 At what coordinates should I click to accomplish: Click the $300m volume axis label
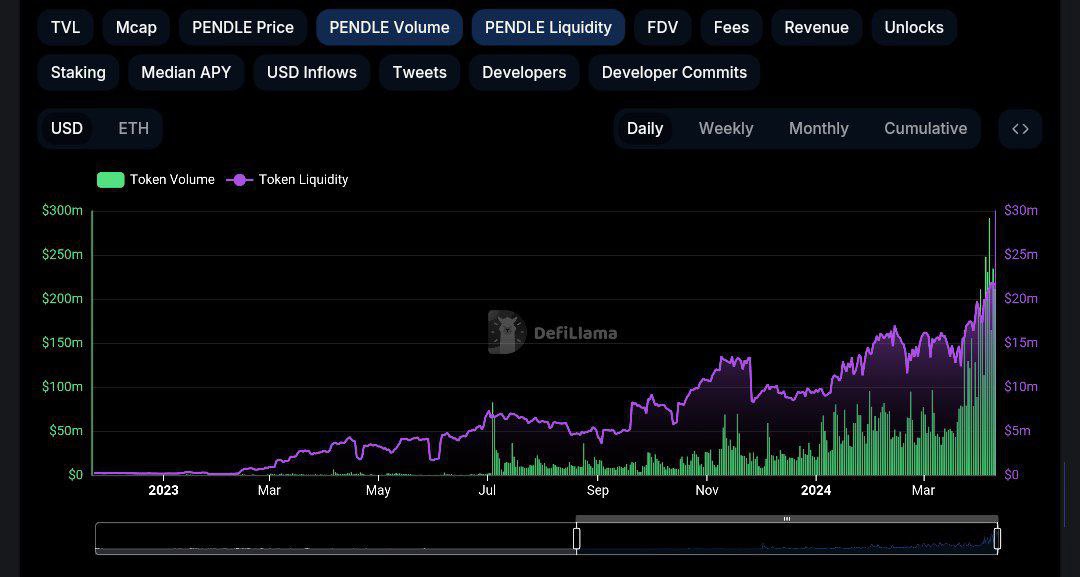point(63,211)
